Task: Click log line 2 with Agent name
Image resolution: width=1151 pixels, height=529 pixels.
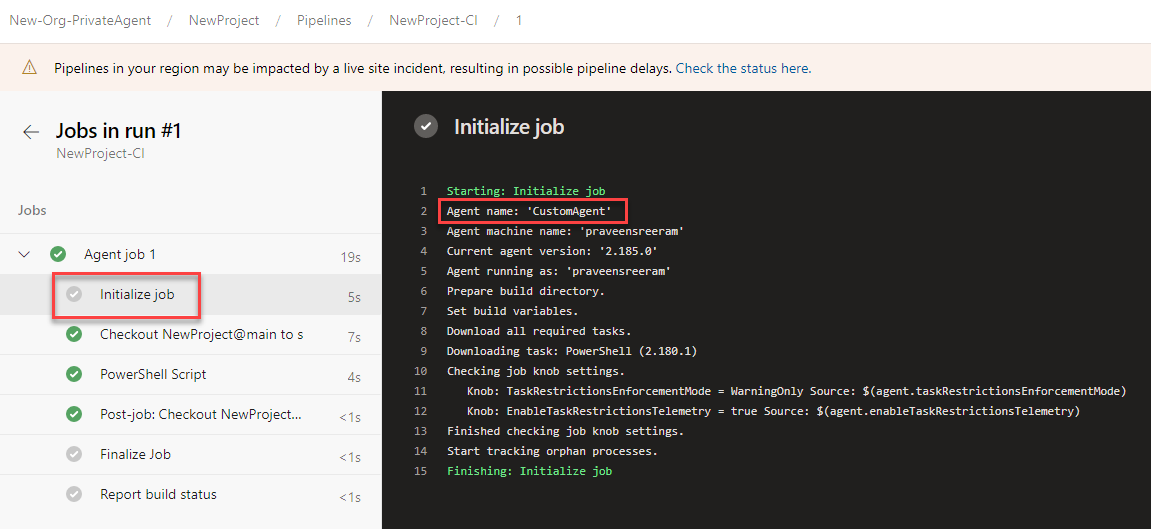Action: (x=529, y=211)
